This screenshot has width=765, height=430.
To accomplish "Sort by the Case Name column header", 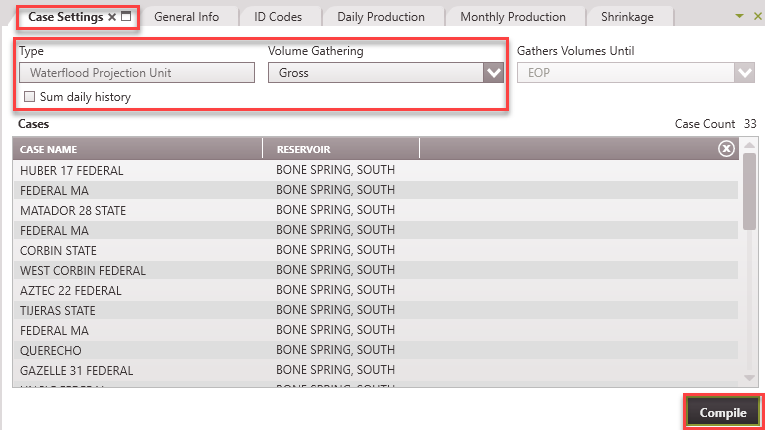I will click(137, 149).
